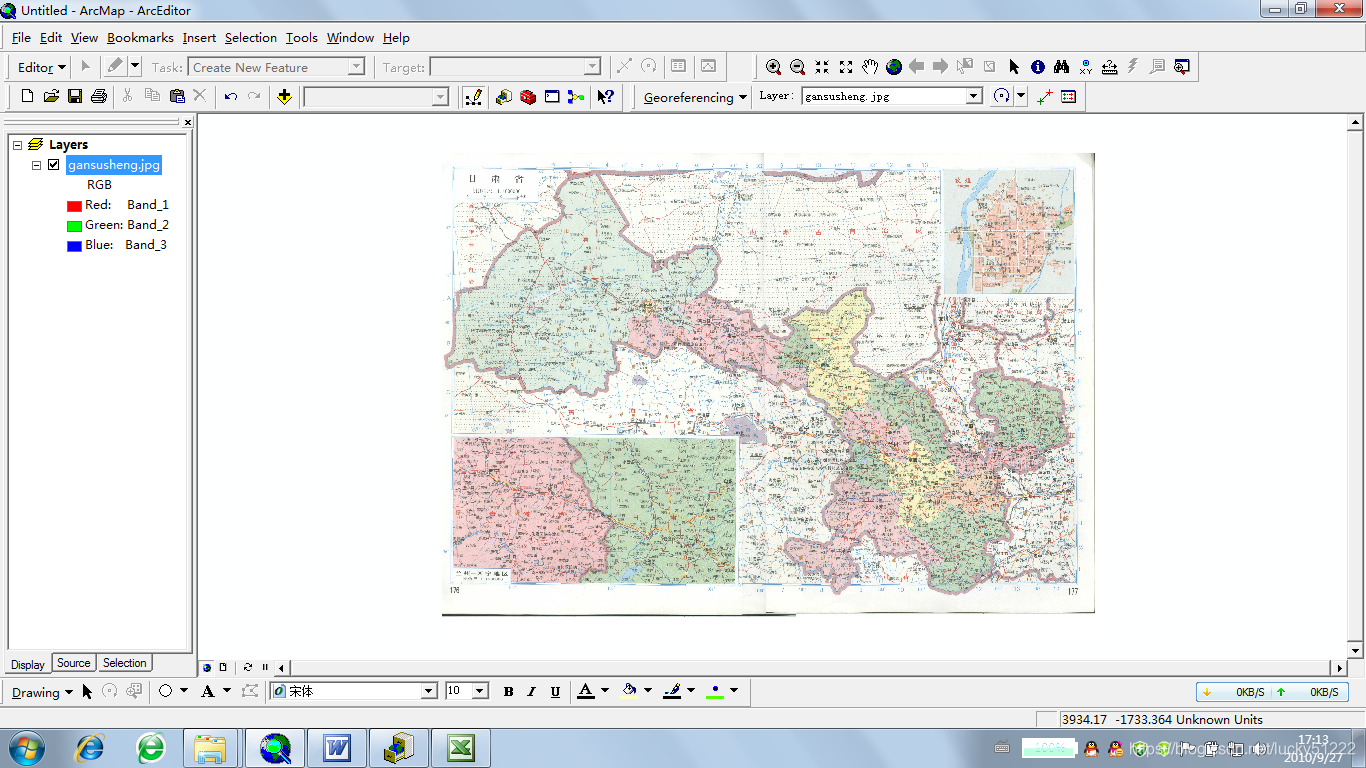Expand the georeferencing Layer combo box
1366x768 pixels.
[x=974, y=96]
